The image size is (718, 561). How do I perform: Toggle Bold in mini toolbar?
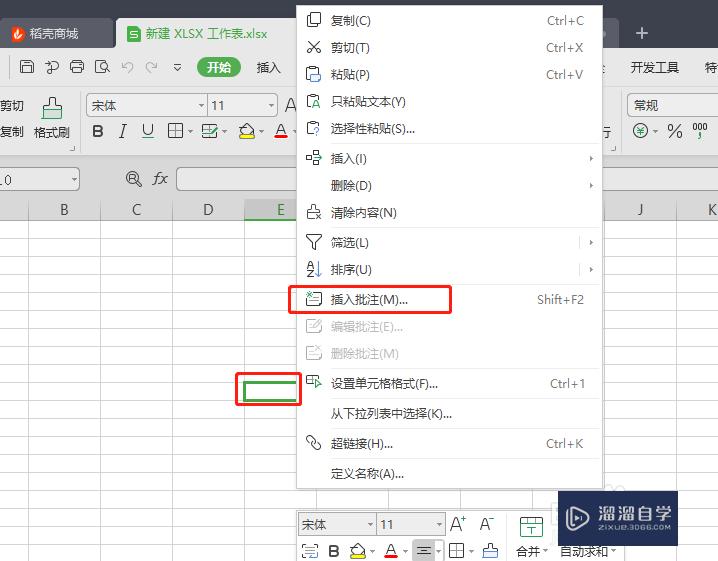pos(334,551)
